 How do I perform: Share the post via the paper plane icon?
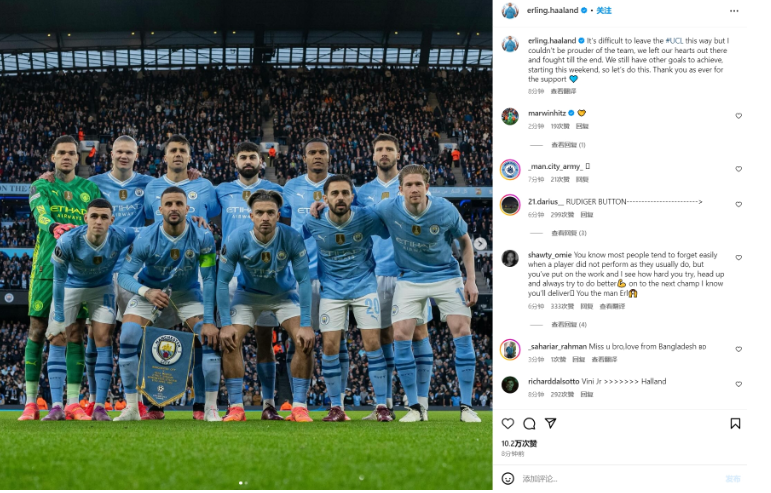(x=550, y=423)
